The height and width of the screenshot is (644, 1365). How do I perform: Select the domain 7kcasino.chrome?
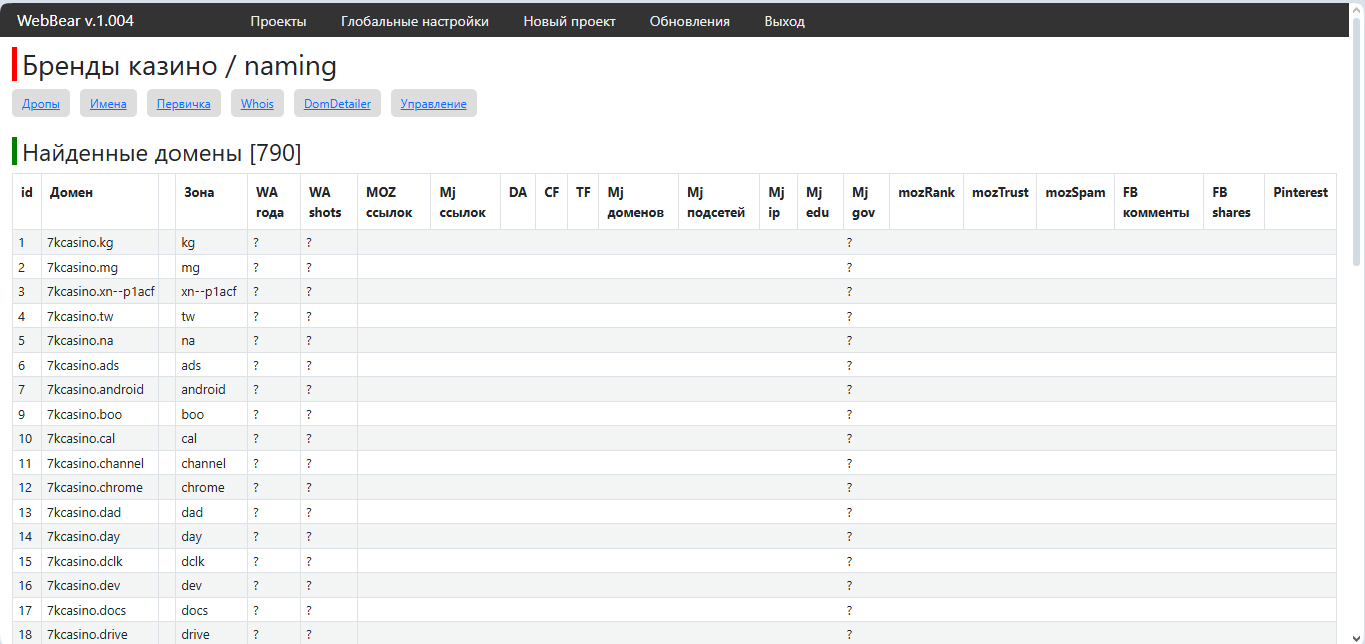point(95,487)
